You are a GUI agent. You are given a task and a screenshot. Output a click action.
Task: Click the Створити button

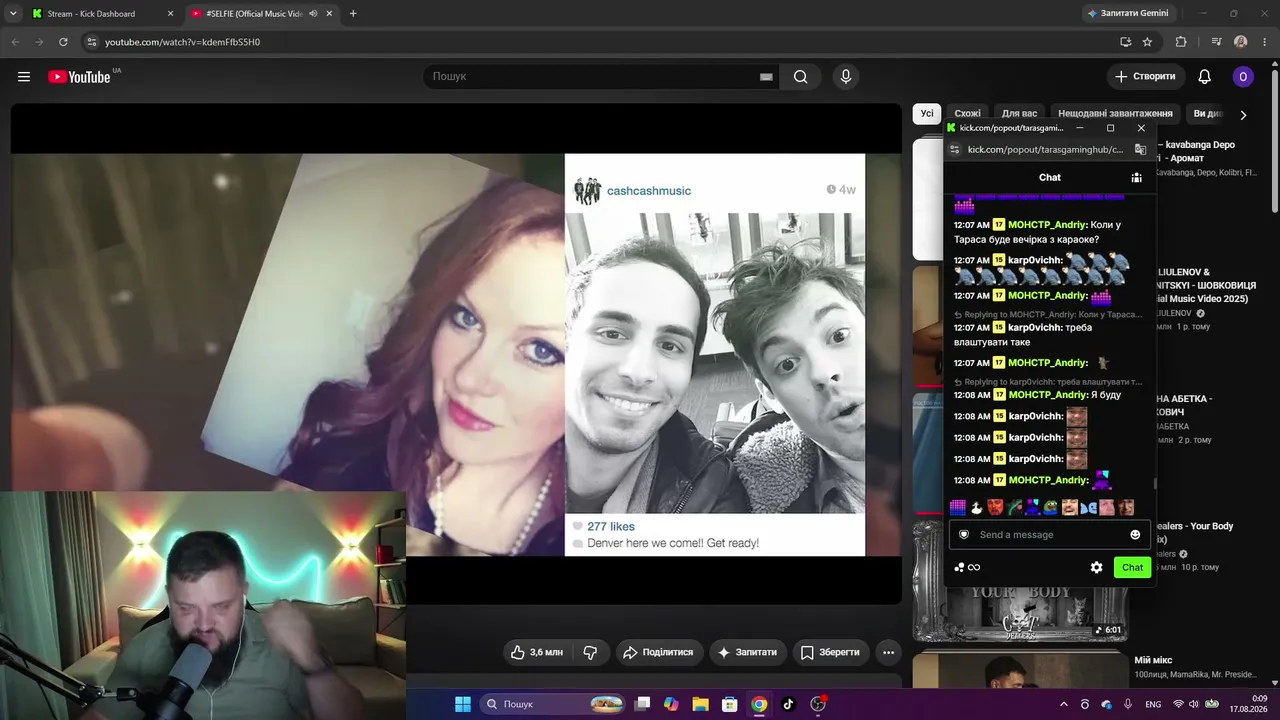(1146, 77)
